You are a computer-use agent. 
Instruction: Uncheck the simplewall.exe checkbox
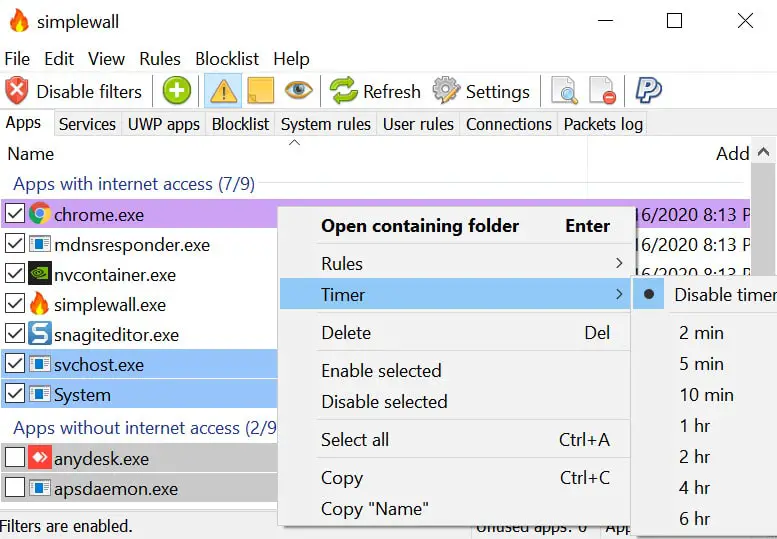15,304
